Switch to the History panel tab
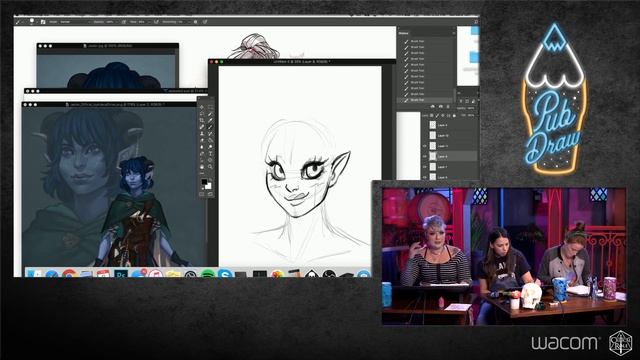Image resolution: width=640 pixels, height=360 pixels. 403,33
